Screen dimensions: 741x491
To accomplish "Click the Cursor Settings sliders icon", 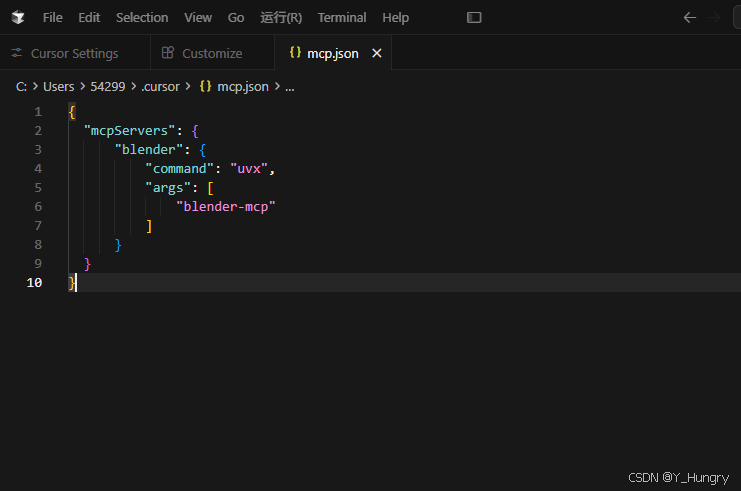I will (x=17, y=53).
